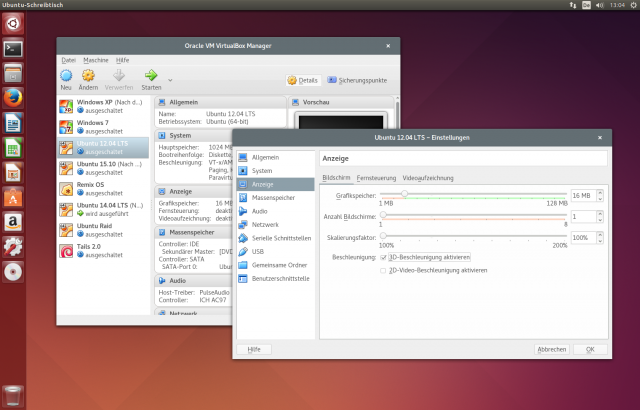Toggle 2D-Video-Beschleunigung aktivieren checkbox
Screen dimensions: 640x410
[x=383, y=270]
